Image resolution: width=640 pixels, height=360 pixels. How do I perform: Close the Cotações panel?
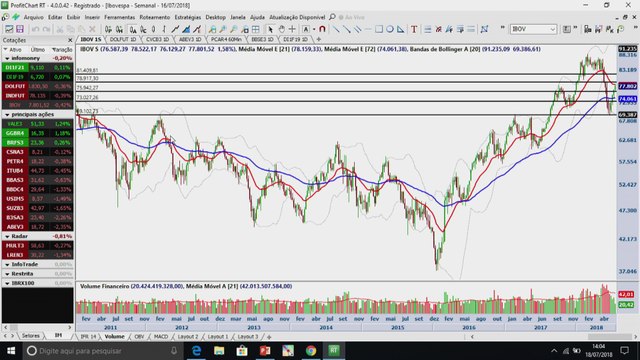70,40
